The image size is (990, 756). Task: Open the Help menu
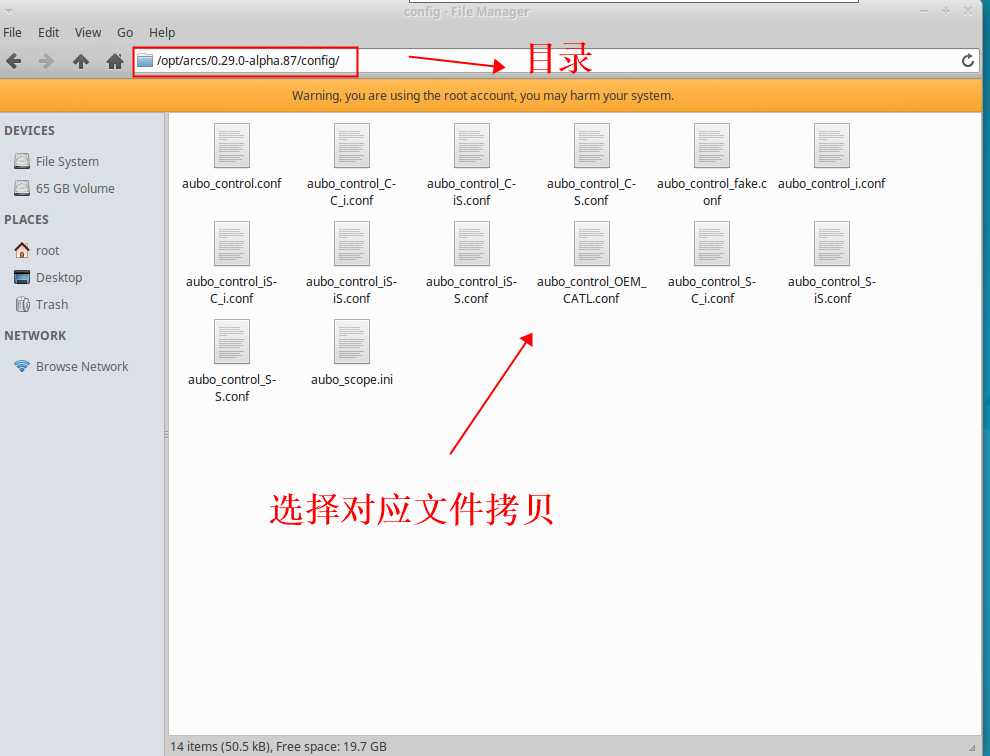pyautogui.click(x=162, y=32)
